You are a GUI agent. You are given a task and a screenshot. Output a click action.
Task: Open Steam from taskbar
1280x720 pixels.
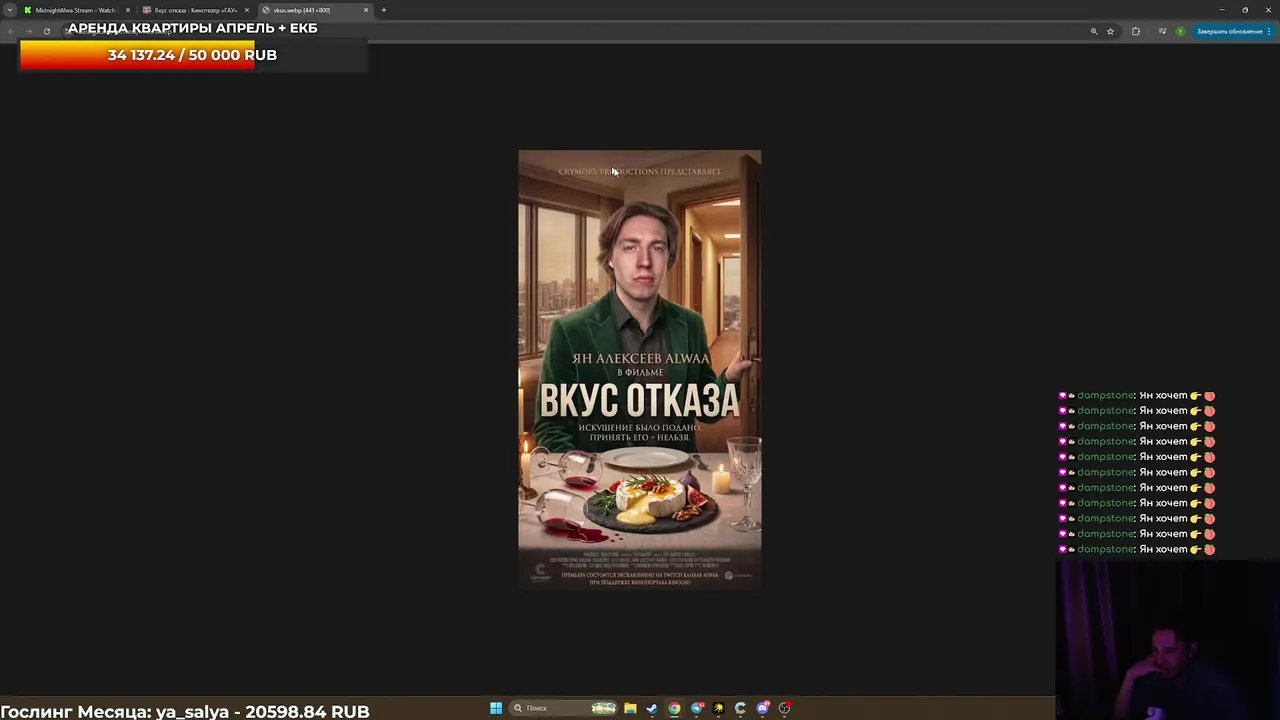(x=652, y=708)
